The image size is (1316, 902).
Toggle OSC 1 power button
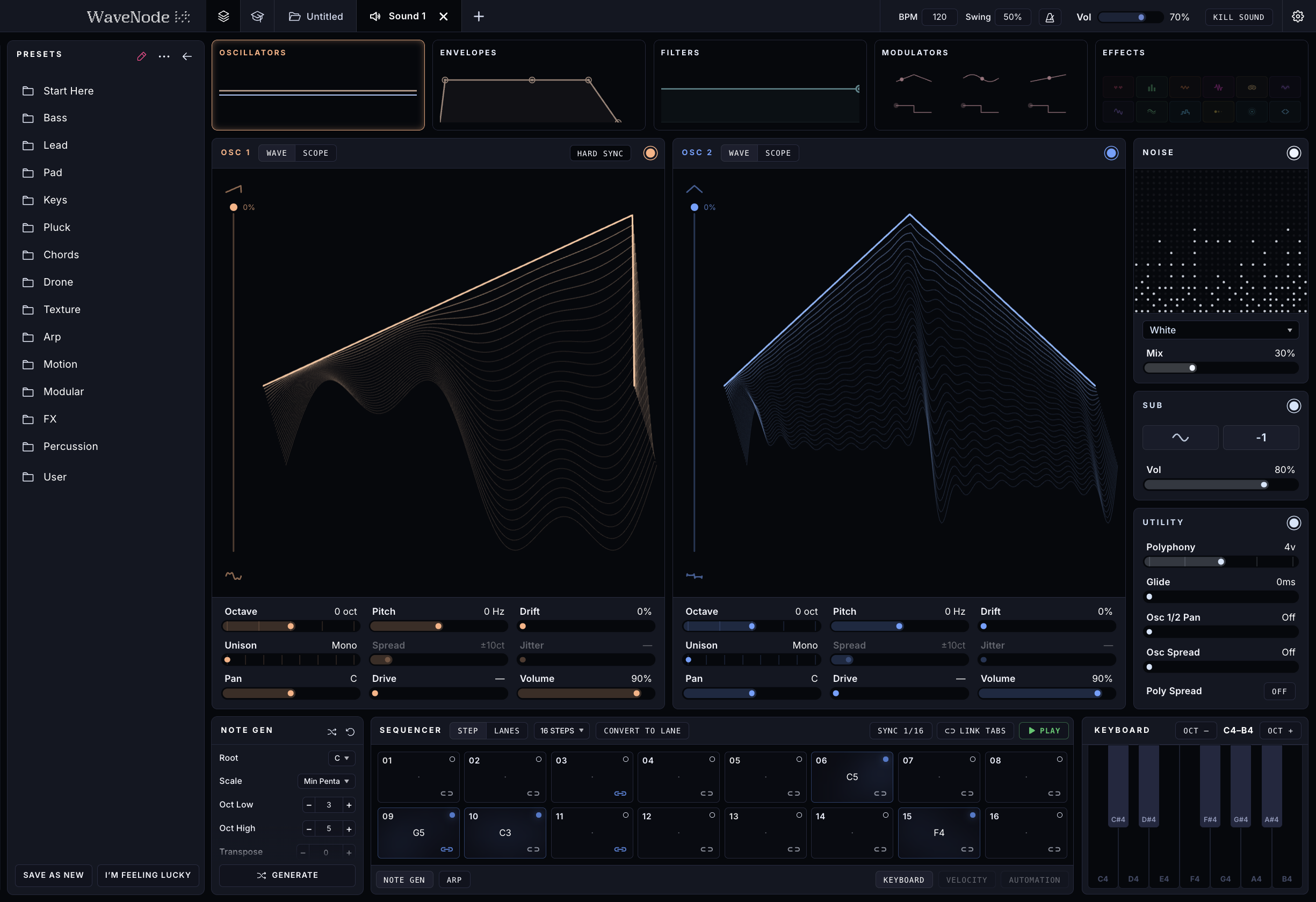[x=650, y=153]
